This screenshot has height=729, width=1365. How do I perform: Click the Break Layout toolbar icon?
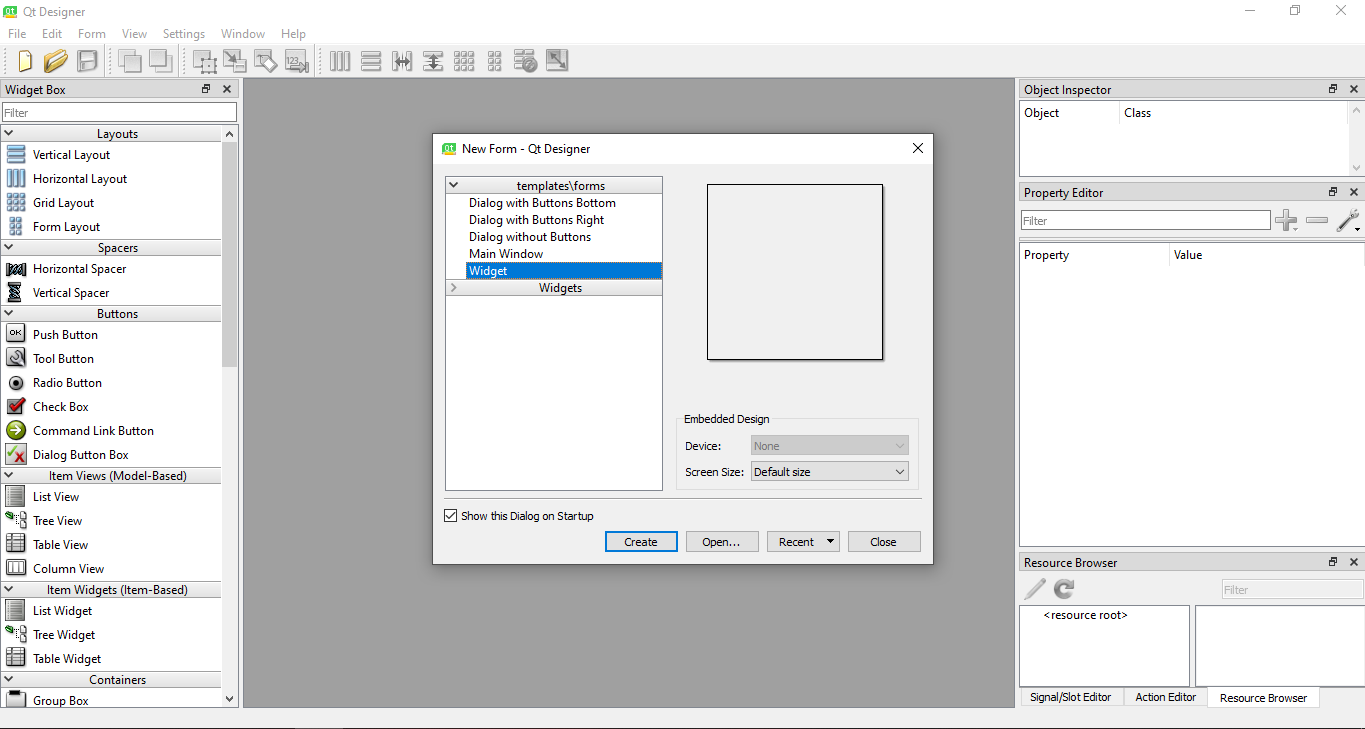click(526, 61)
